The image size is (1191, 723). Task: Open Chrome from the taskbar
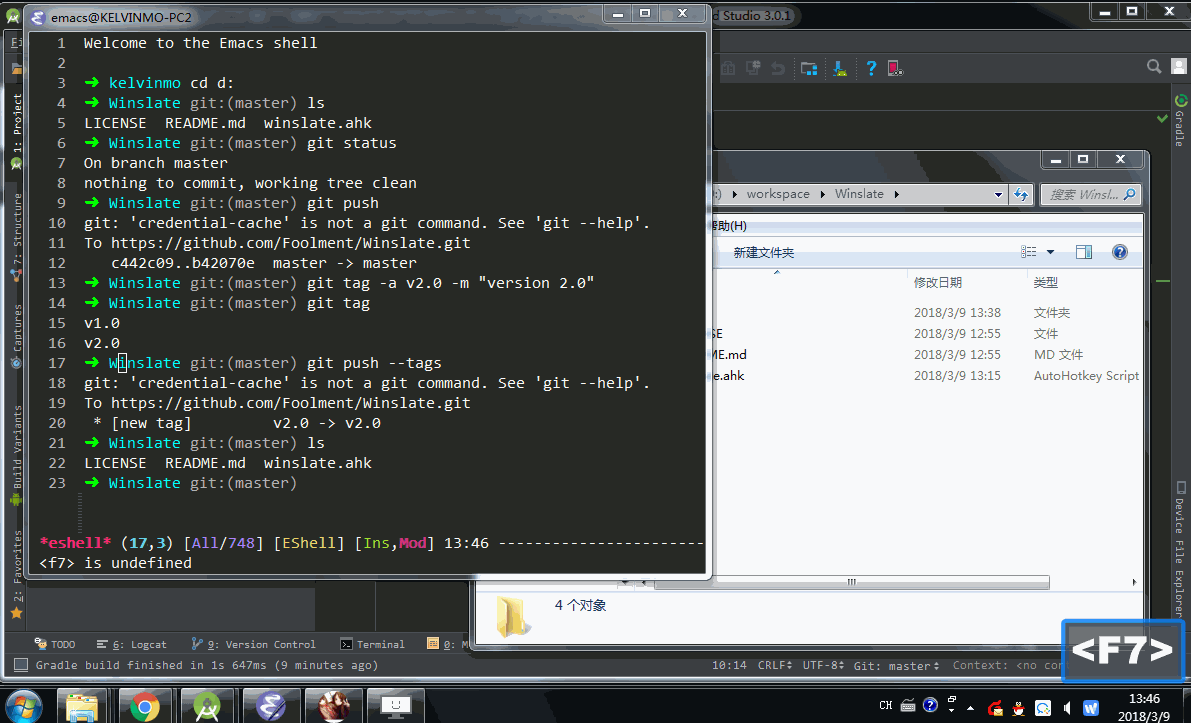[x=144, y=706]
